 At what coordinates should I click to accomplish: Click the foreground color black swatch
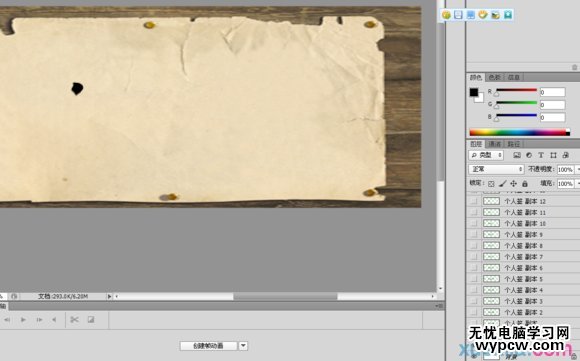point(473,92)
